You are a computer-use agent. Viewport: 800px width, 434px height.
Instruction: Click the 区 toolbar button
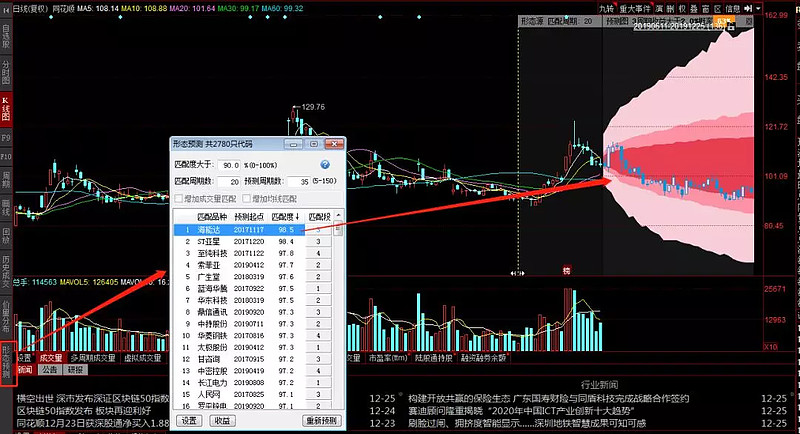(717, 9)
